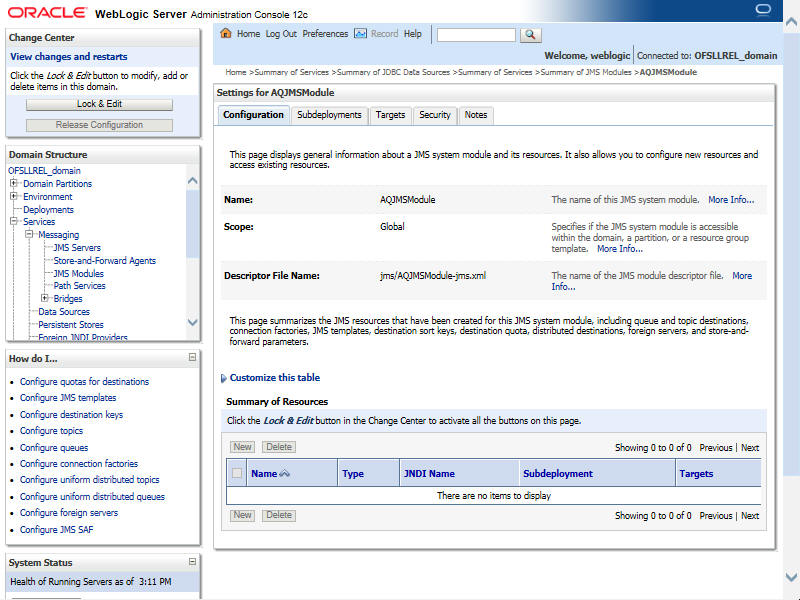The width and height of the screenshot is (800, 600).
Task: Open Configure connection factories help link
Action: click(79, 464)
